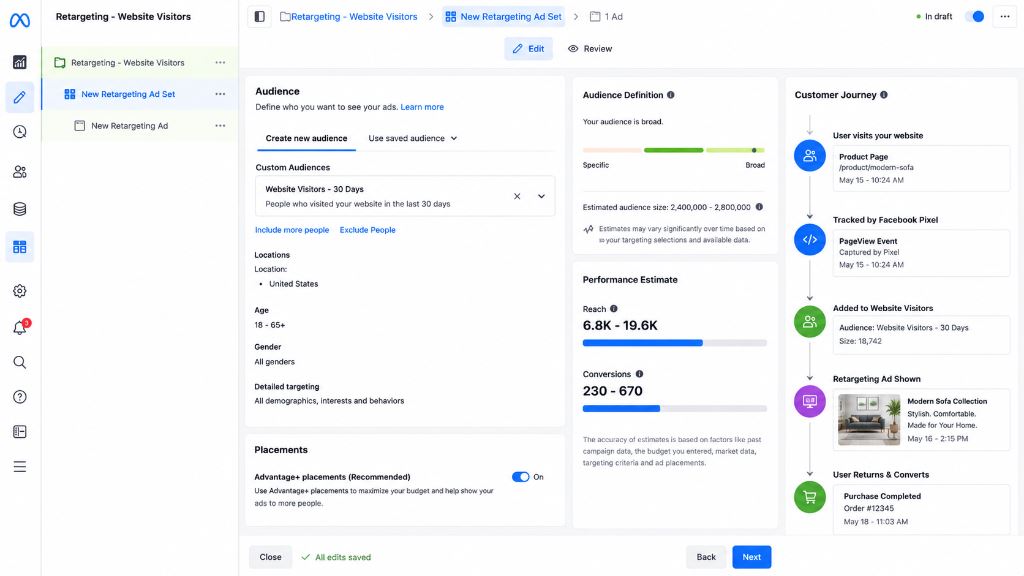
Task: Click the '18 - 65+' age value
Action: (270, 325)
